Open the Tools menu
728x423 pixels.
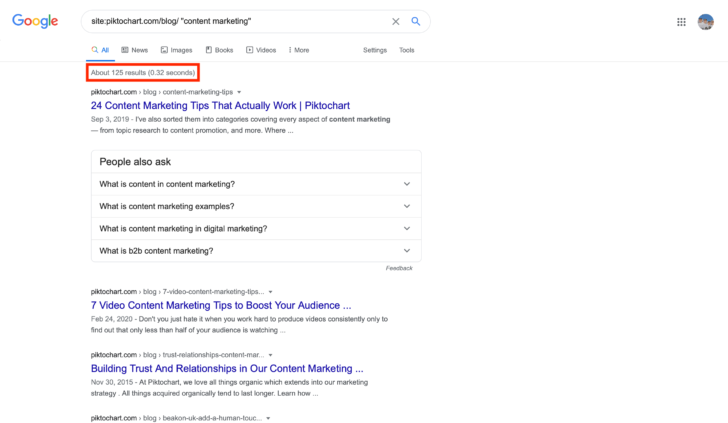(x=406, y=49)
